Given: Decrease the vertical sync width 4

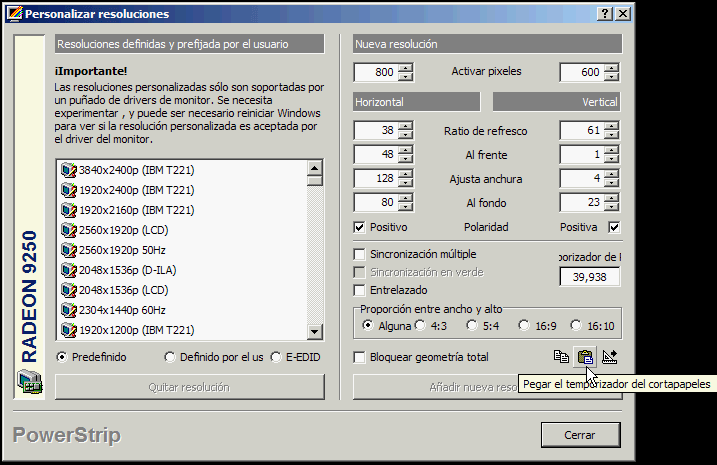Looking at the screenshot, I should click(611, 183).
